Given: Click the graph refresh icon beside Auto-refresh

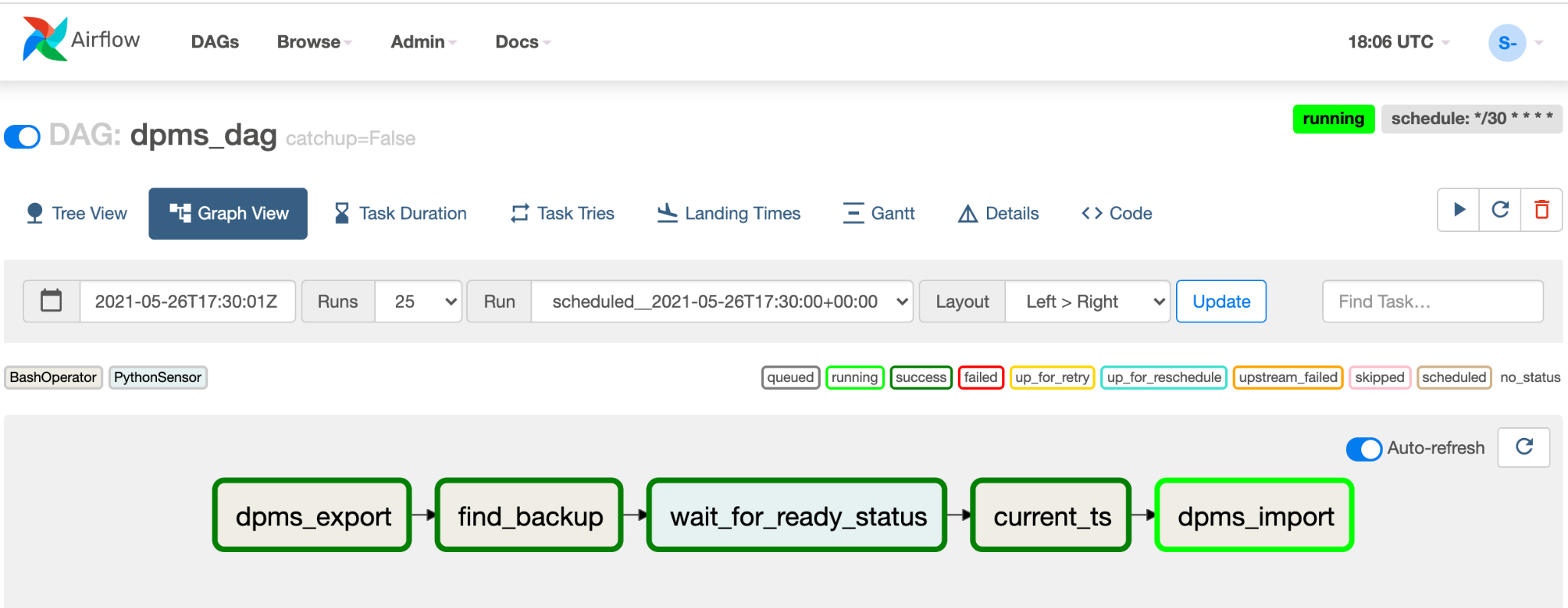Looking at the screenshot, I should click(1524, 447).
